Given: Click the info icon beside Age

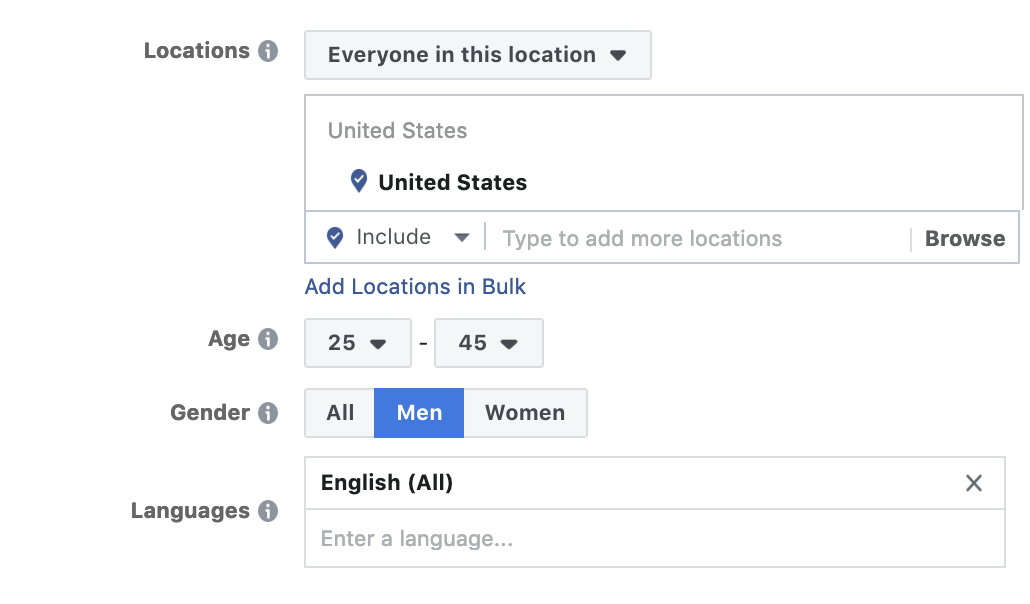Looking at the screenshot, I should tap(268, 339).
